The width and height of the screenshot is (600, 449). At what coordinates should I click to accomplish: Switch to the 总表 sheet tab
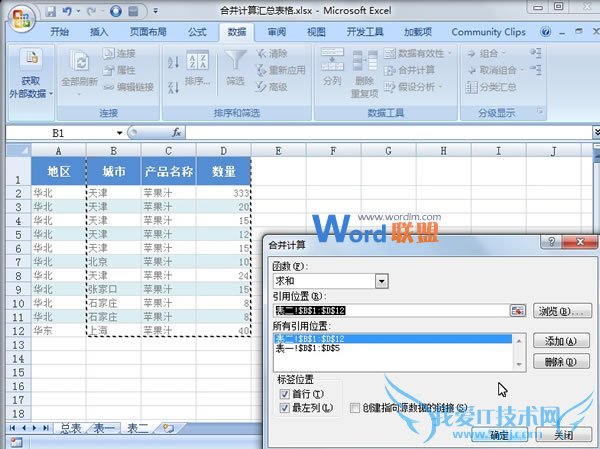tap(70, 428)
